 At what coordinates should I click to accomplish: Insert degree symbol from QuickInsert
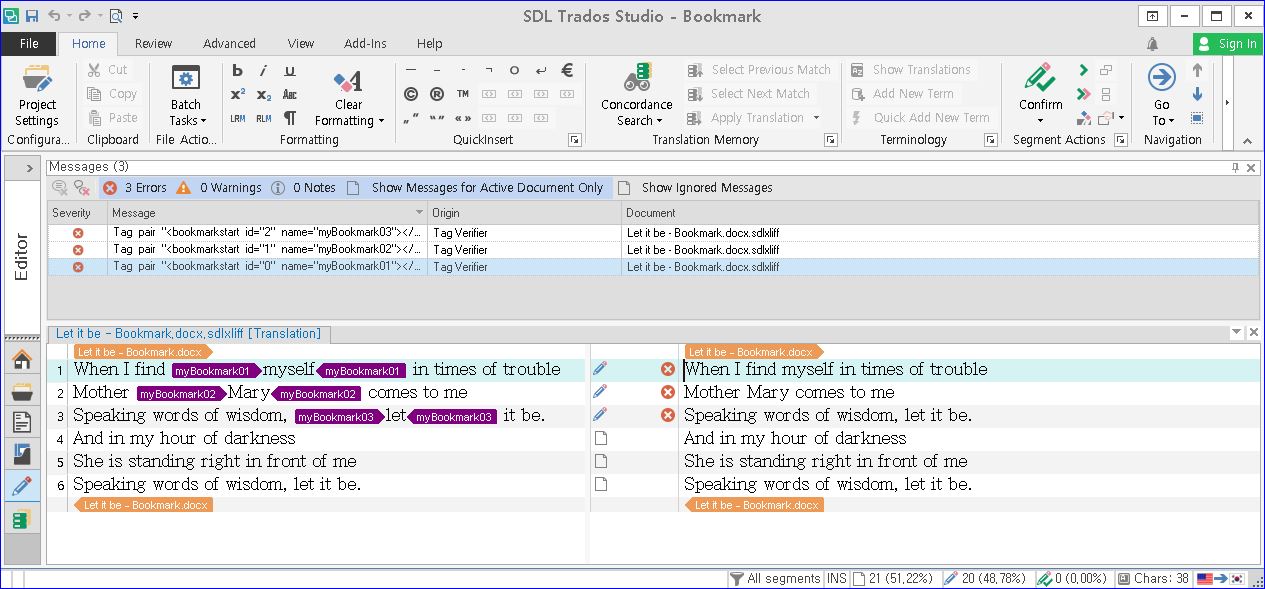click(x=514, y=70)
